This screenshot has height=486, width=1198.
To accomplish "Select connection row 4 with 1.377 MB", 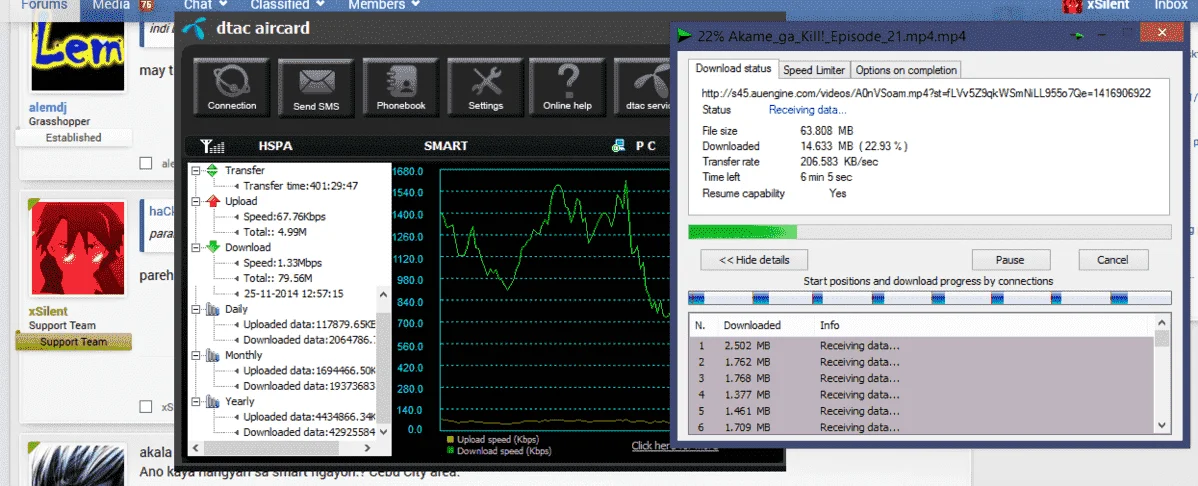I will coord(922,394).
